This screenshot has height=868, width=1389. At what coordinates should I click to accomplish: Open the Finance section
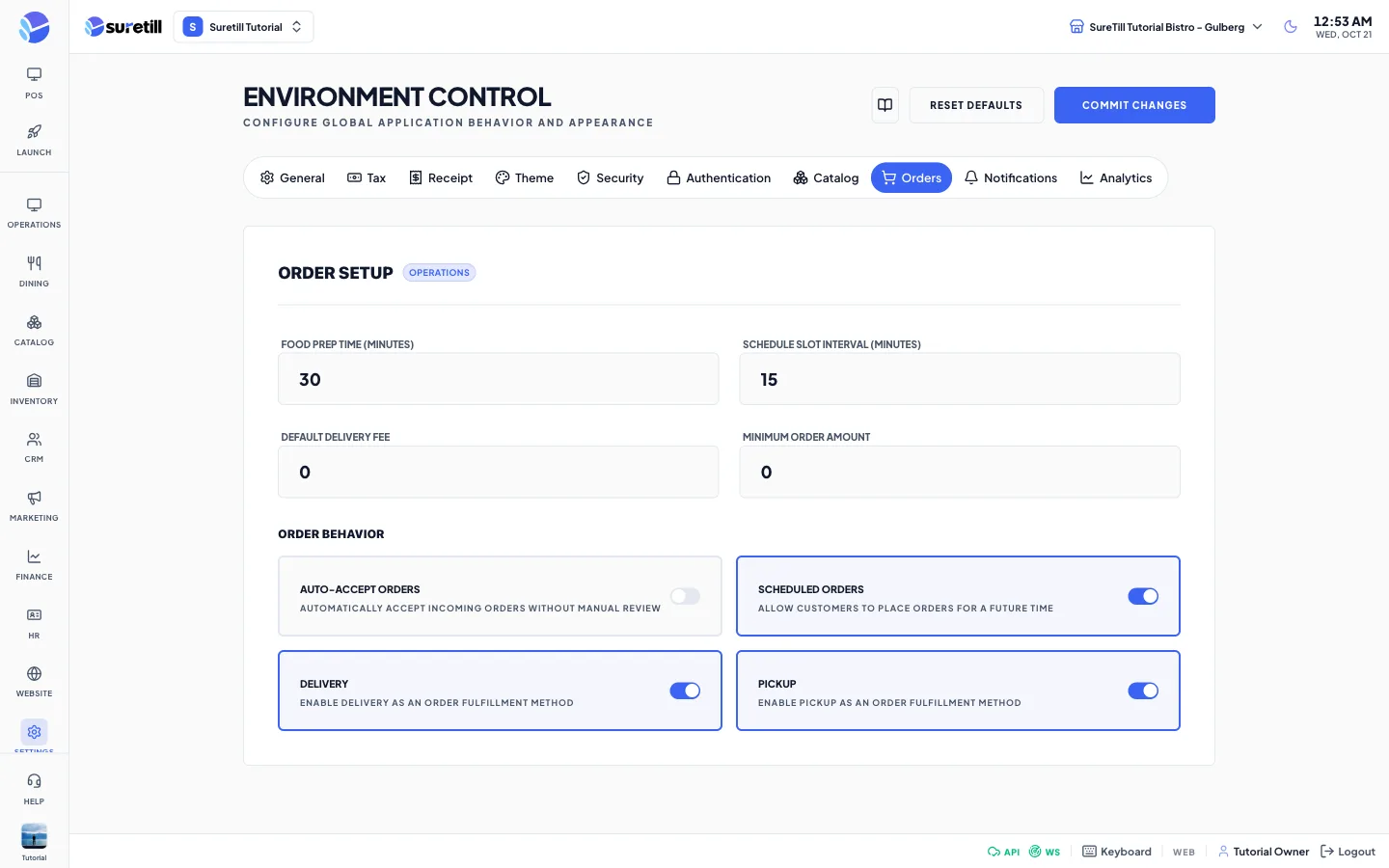pyautogui.click(x=34, y=565)
